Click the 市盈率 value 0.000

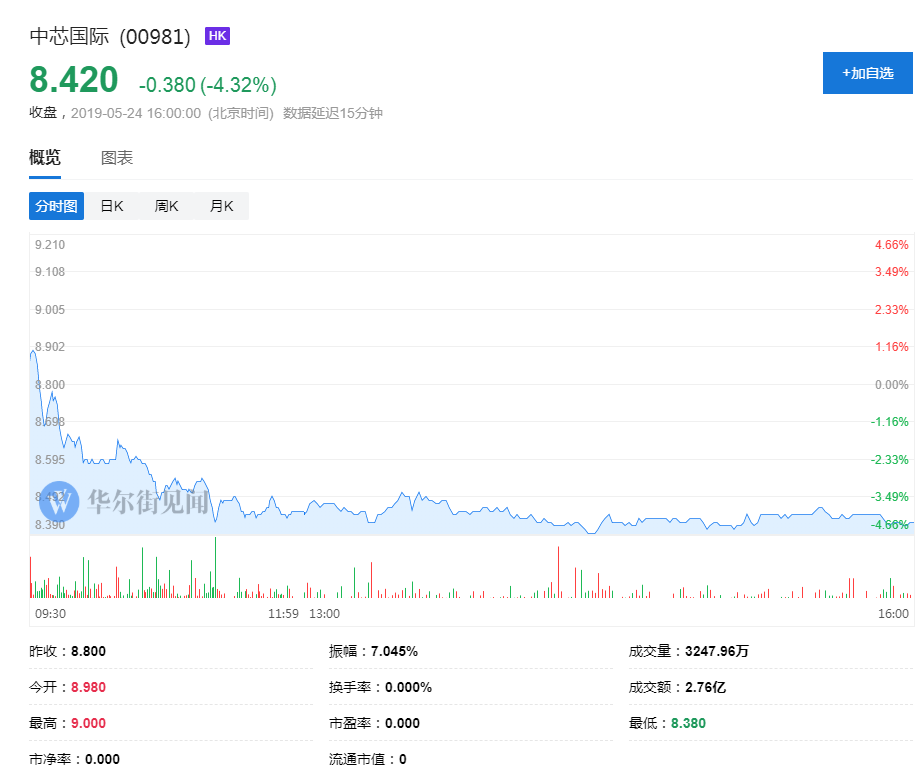[403, 723]
